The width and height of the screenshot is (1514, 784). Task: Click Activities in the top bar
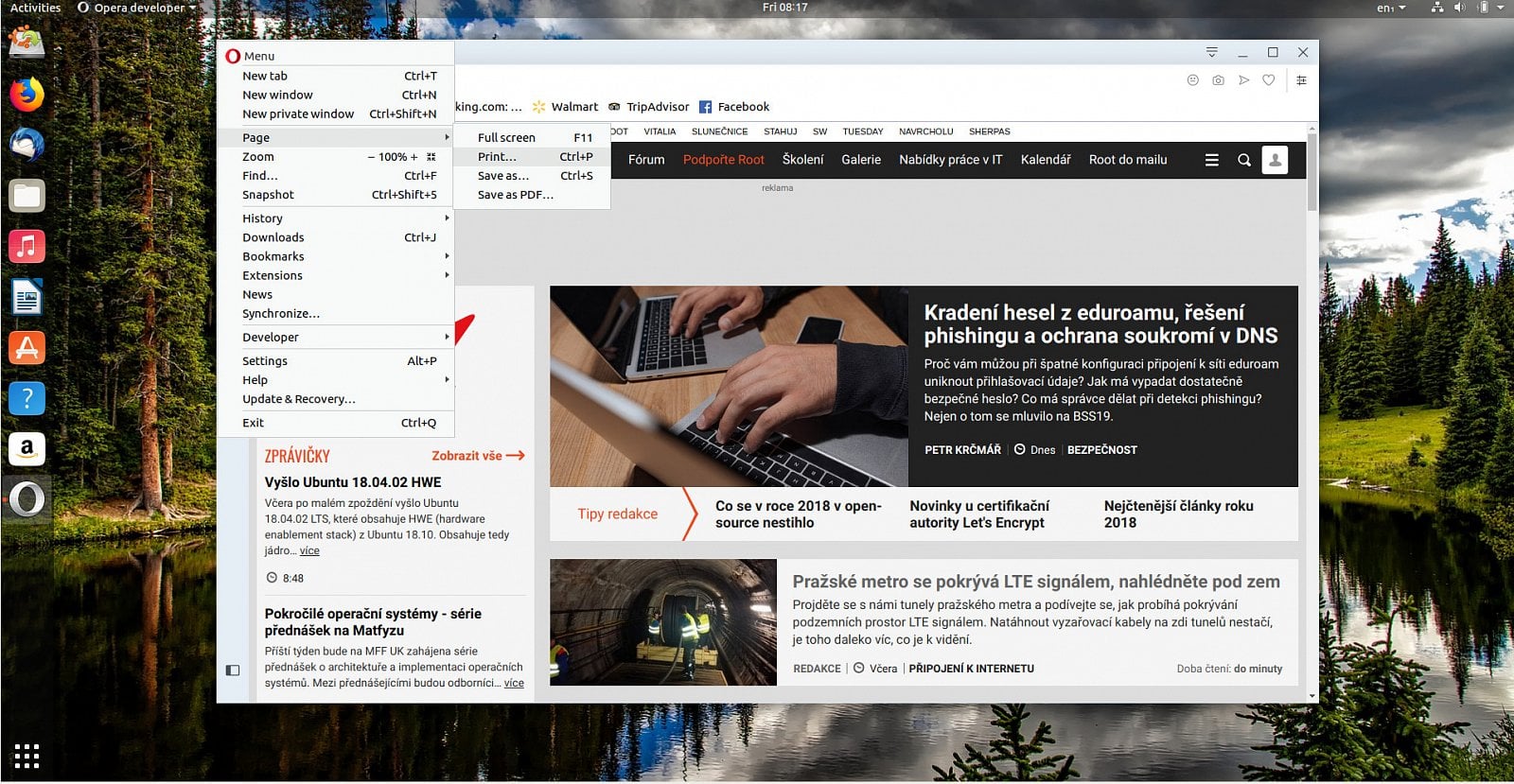point(35,8)
